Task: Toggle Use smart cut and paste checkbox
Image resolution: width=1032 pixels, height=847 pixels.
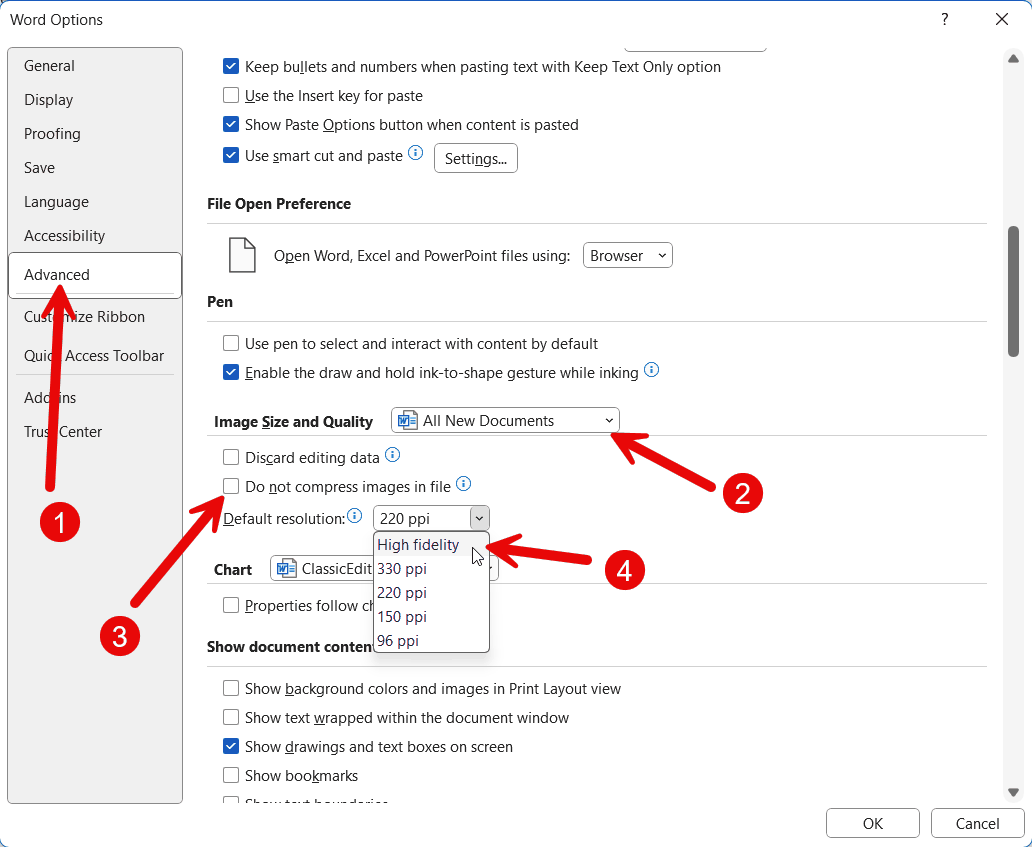Action: click(230, 156)
